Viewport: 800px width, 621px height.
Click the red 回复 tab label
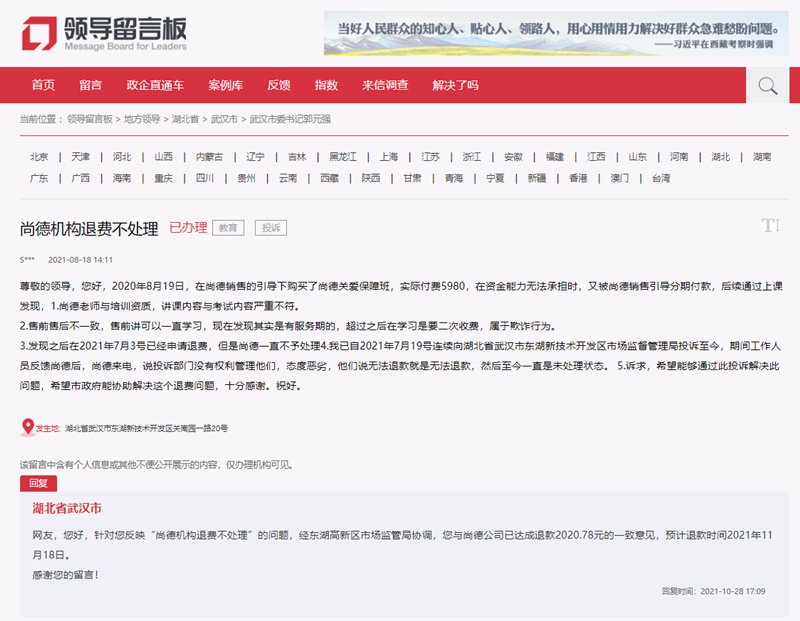coord(38,482)
